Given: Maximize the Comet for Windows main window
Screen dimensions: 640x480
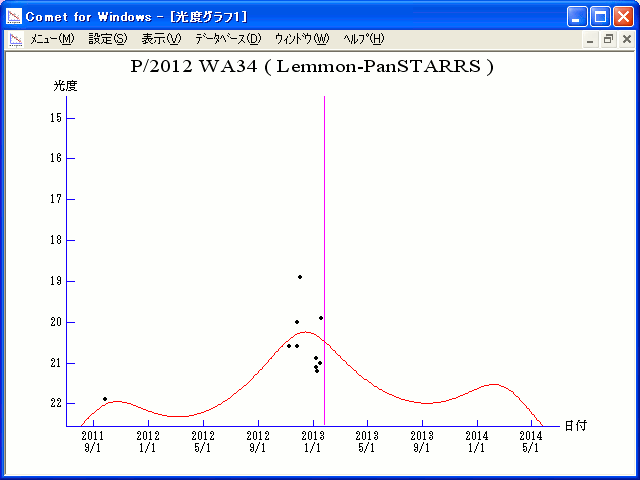Looking at the screenshot, I should tap(600, 16).
